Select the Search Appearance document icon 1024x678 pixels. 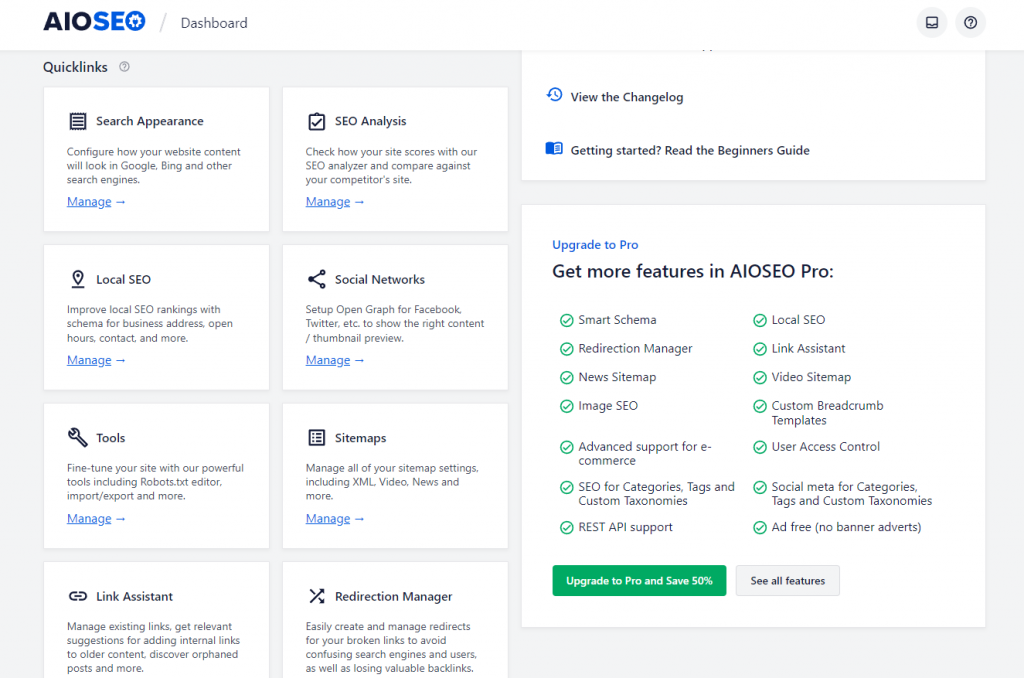79,120
